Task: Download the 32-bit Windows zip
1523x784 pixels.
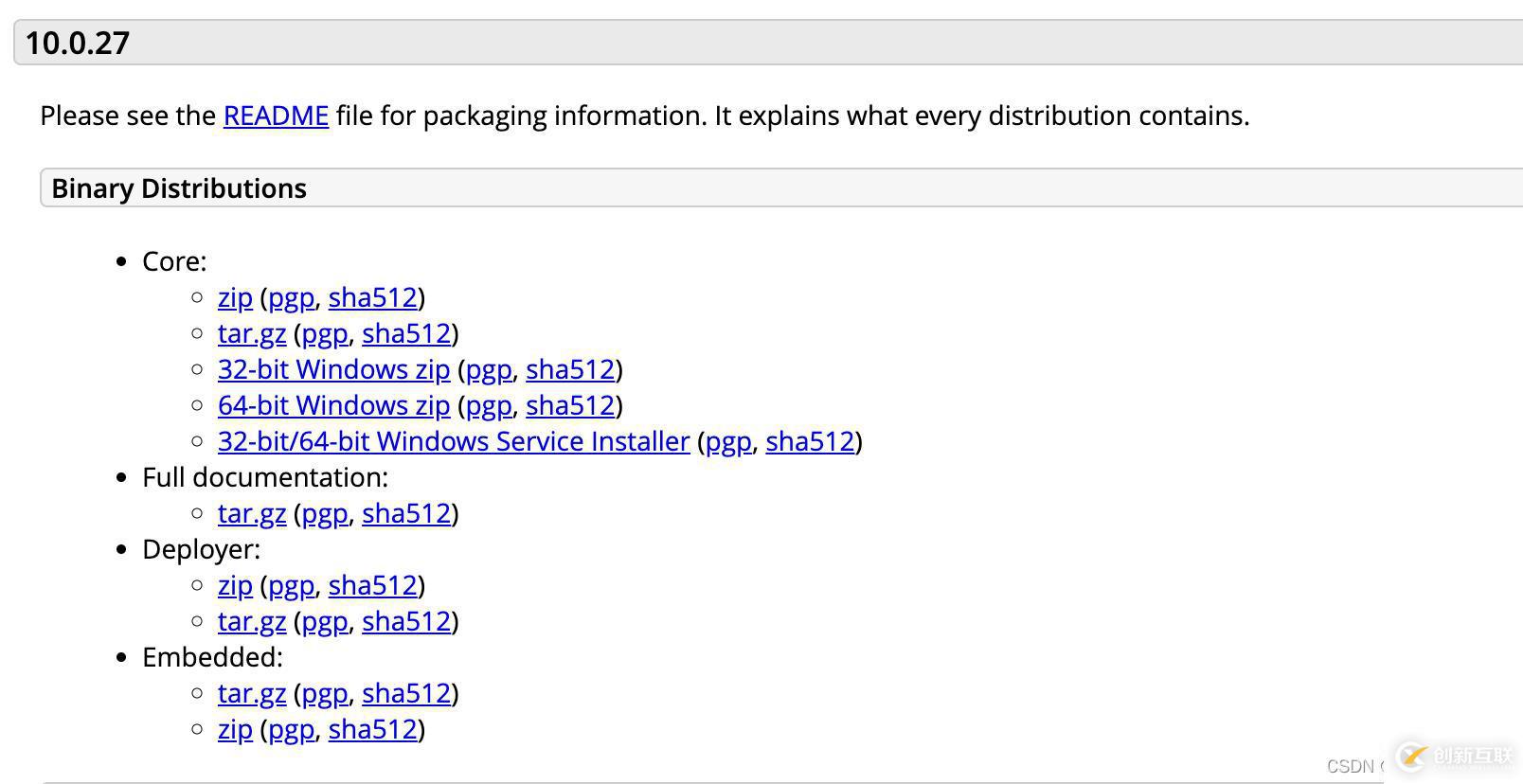Action: click(x=333, y=369)
